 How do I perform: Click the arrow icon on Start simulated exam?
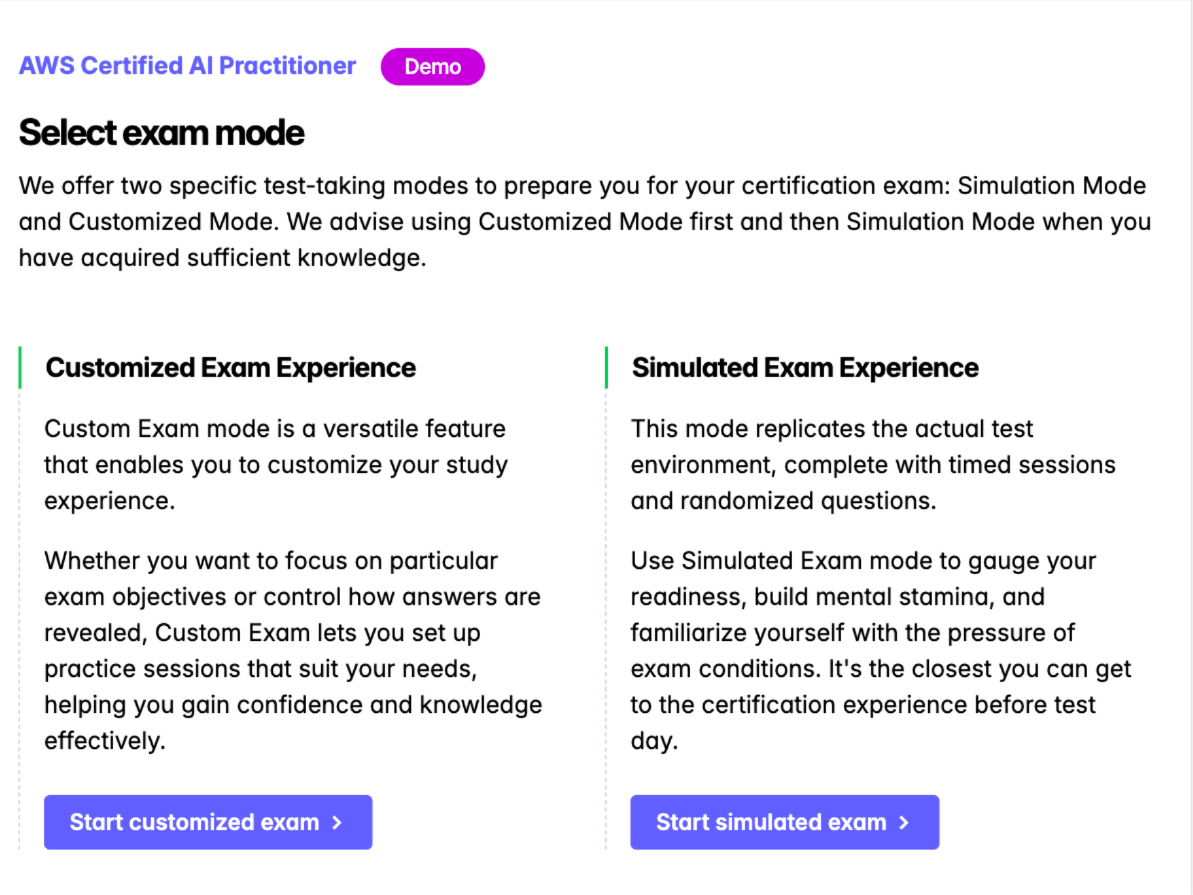point(904,822)
